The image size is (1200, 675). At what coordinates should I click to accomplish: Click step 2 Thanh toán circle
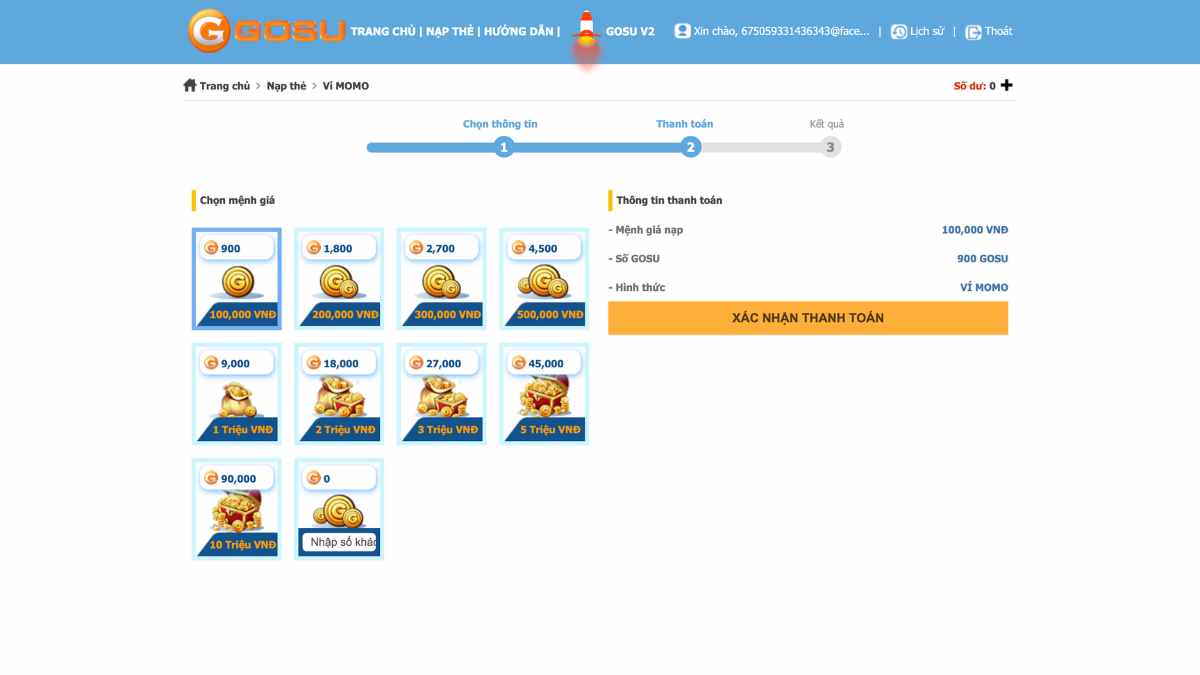690,147
